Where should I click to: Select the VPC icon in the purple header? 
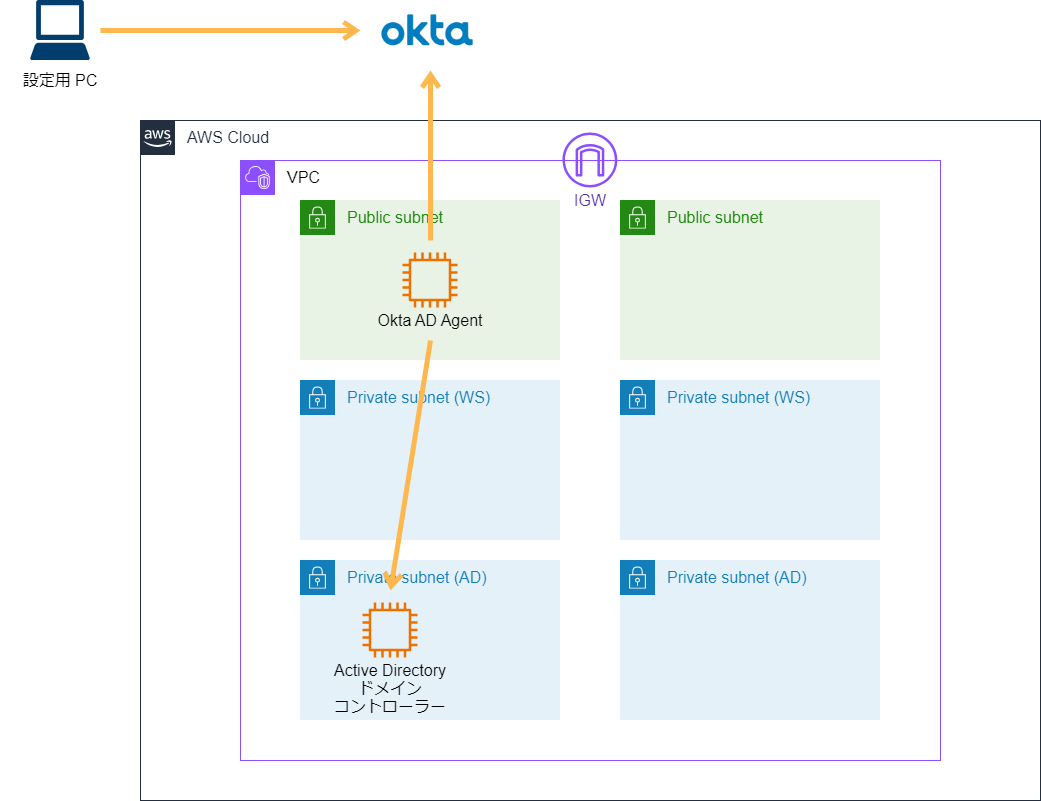click(x=257, y=177)
